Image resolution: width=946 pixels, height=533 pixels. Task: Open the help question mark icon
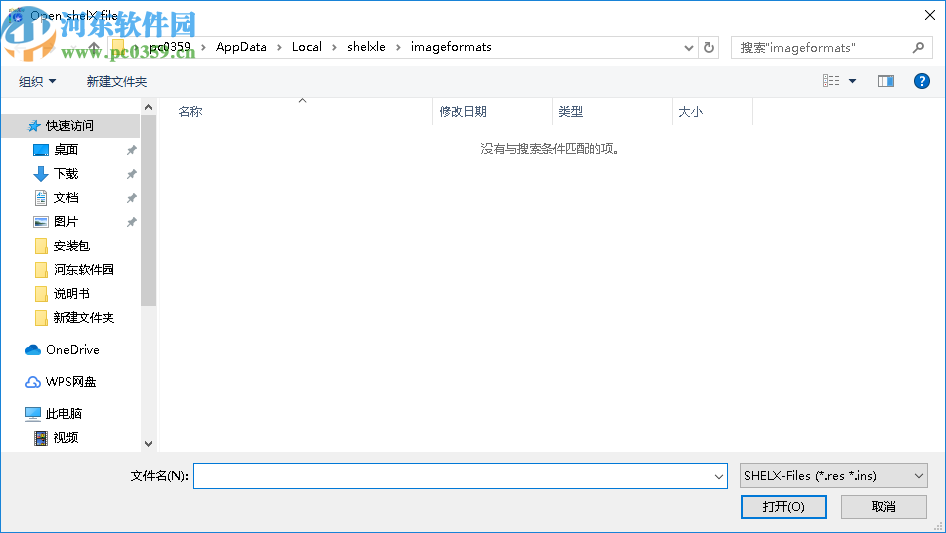(921, 81)
